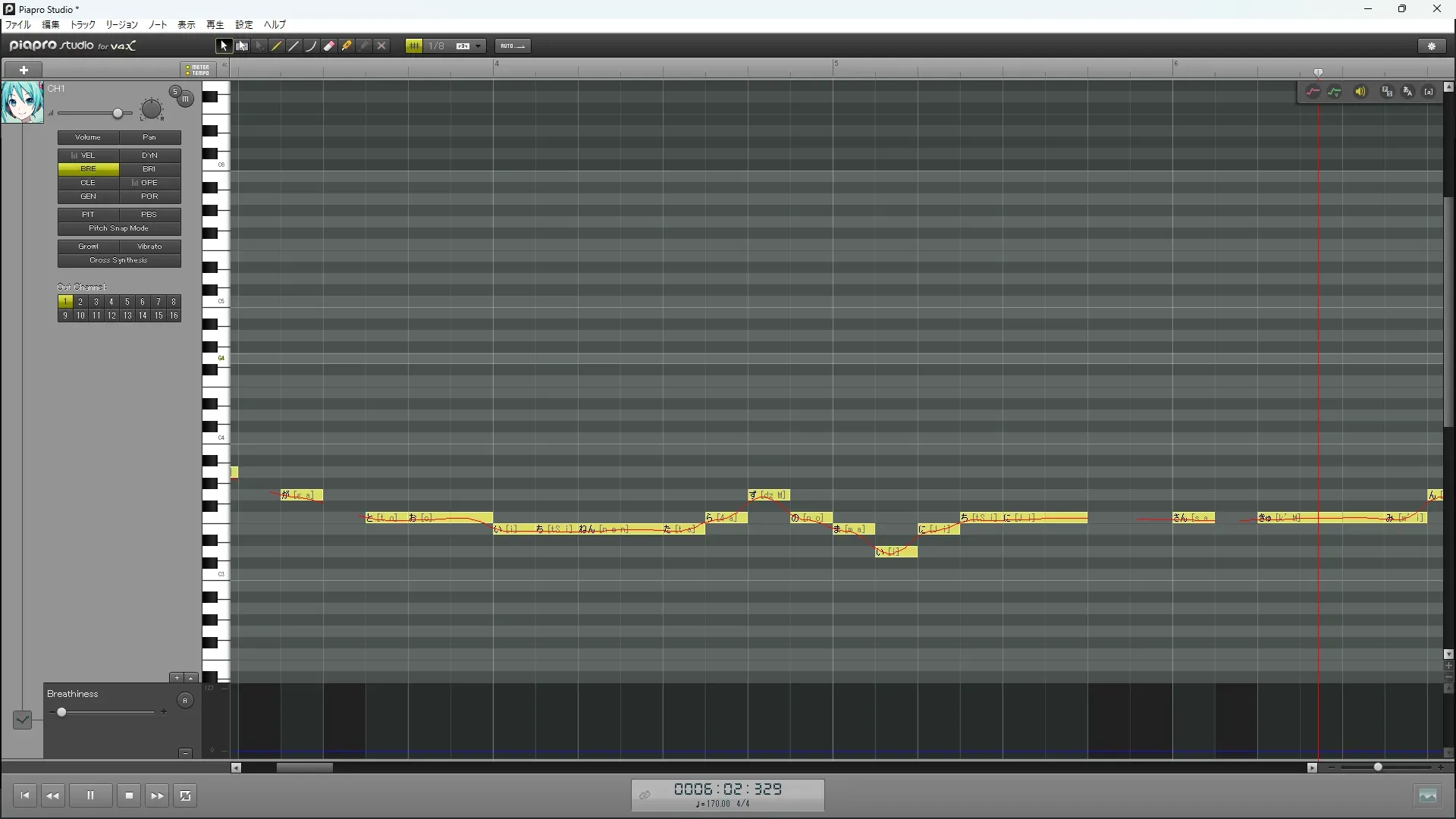Screen dimensions: 1456x819
Task: Select the Curve drawing tool
Action: point(312,46)
